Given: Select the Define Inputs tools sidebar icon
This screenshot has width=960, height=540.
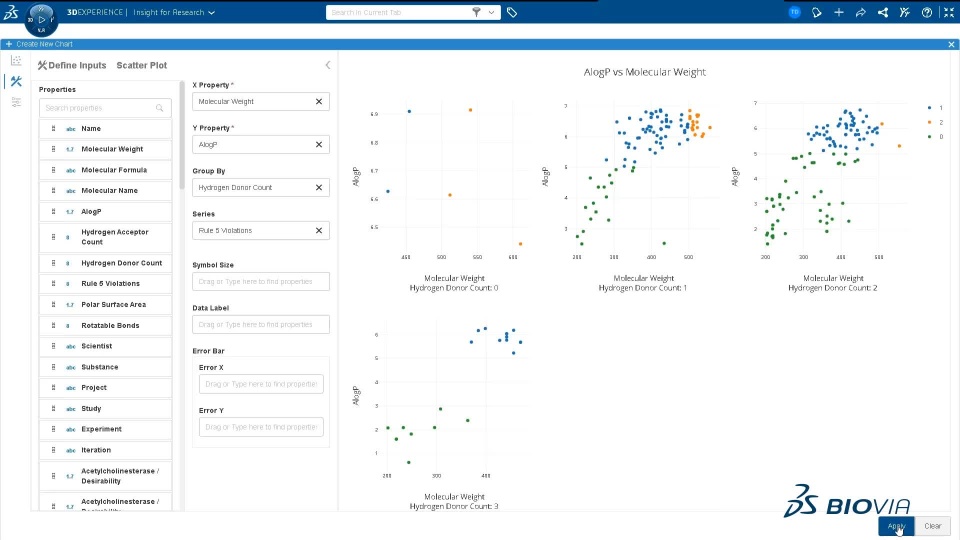Looking at the screenshot, I should tap(16, 82).
